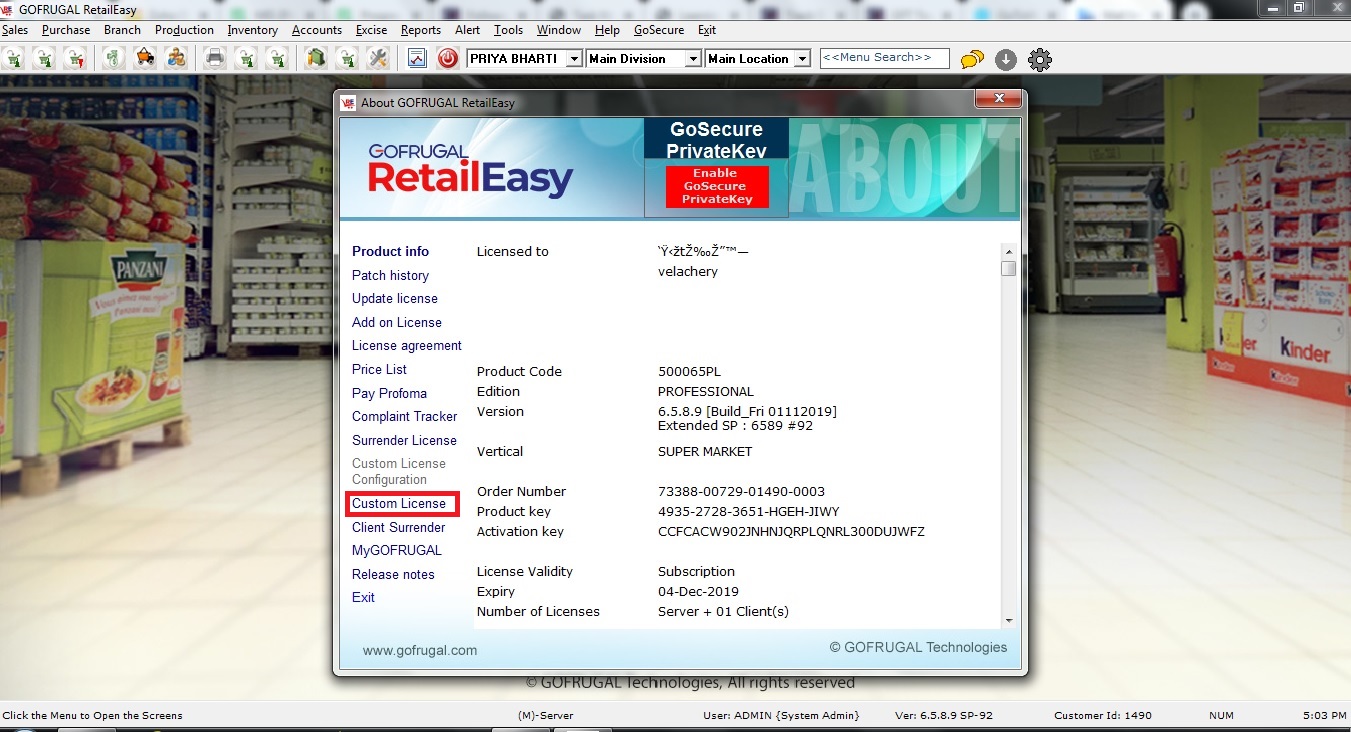Click the Customer Id: 1490 status entry
Viewport: 1351px width, 732px height.
(x=1103, y=715)
